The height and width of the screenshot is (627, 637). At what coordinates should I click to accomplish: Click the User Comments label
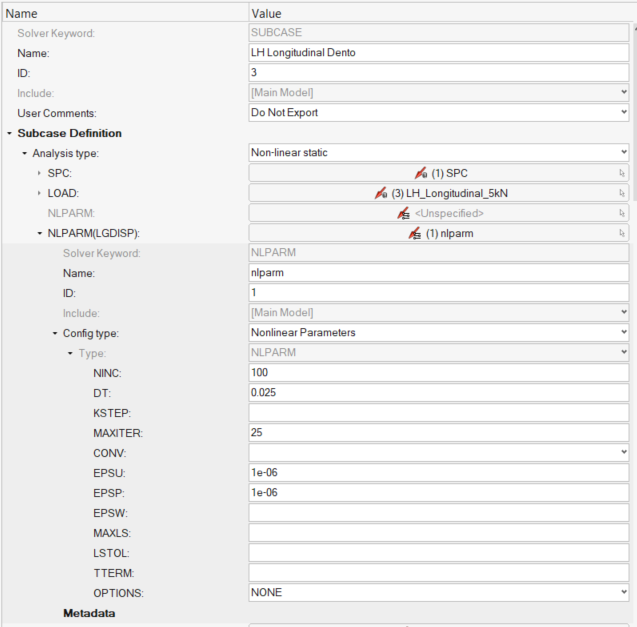(57, 113)
